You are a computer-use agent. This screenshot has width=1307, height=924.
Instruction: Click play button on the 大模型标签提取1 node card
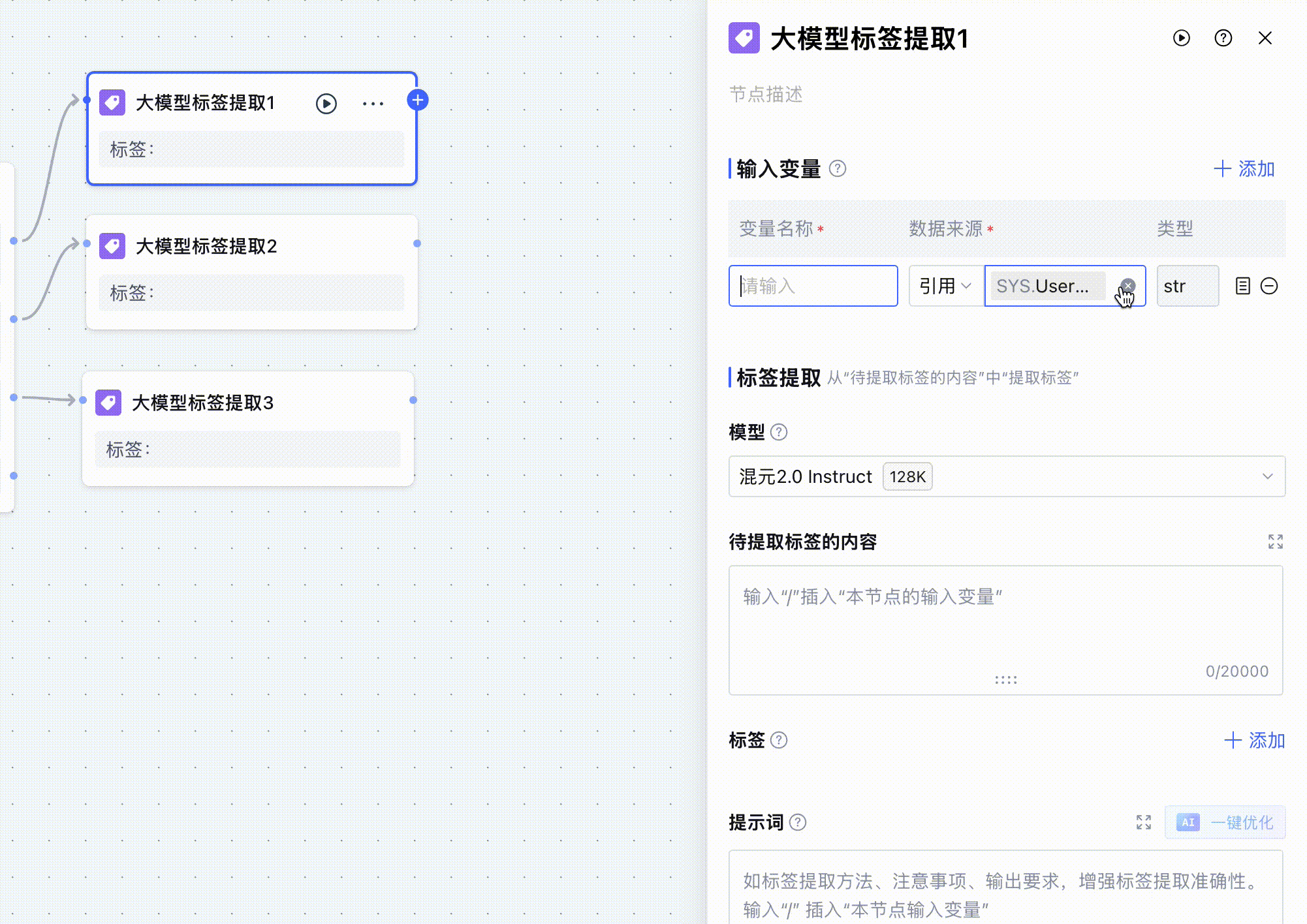pyautogui.click(x=326, y=104)
